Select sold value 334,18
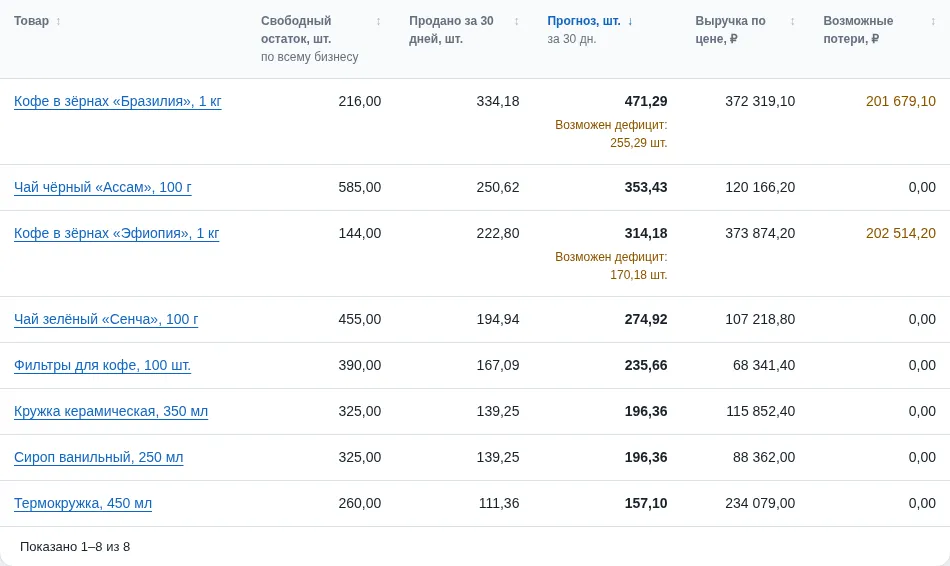Image resolution: width=950 pixels, height=566 pixels. coord(498,101)
